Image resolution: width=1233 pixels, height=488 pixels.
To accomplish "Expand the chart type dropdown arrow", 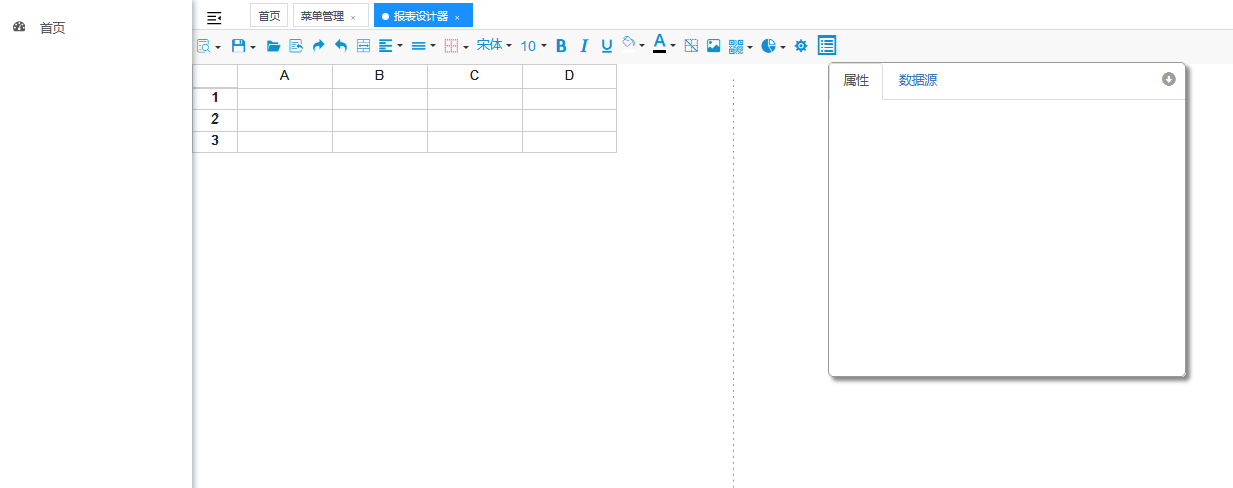I will [783, 47].
